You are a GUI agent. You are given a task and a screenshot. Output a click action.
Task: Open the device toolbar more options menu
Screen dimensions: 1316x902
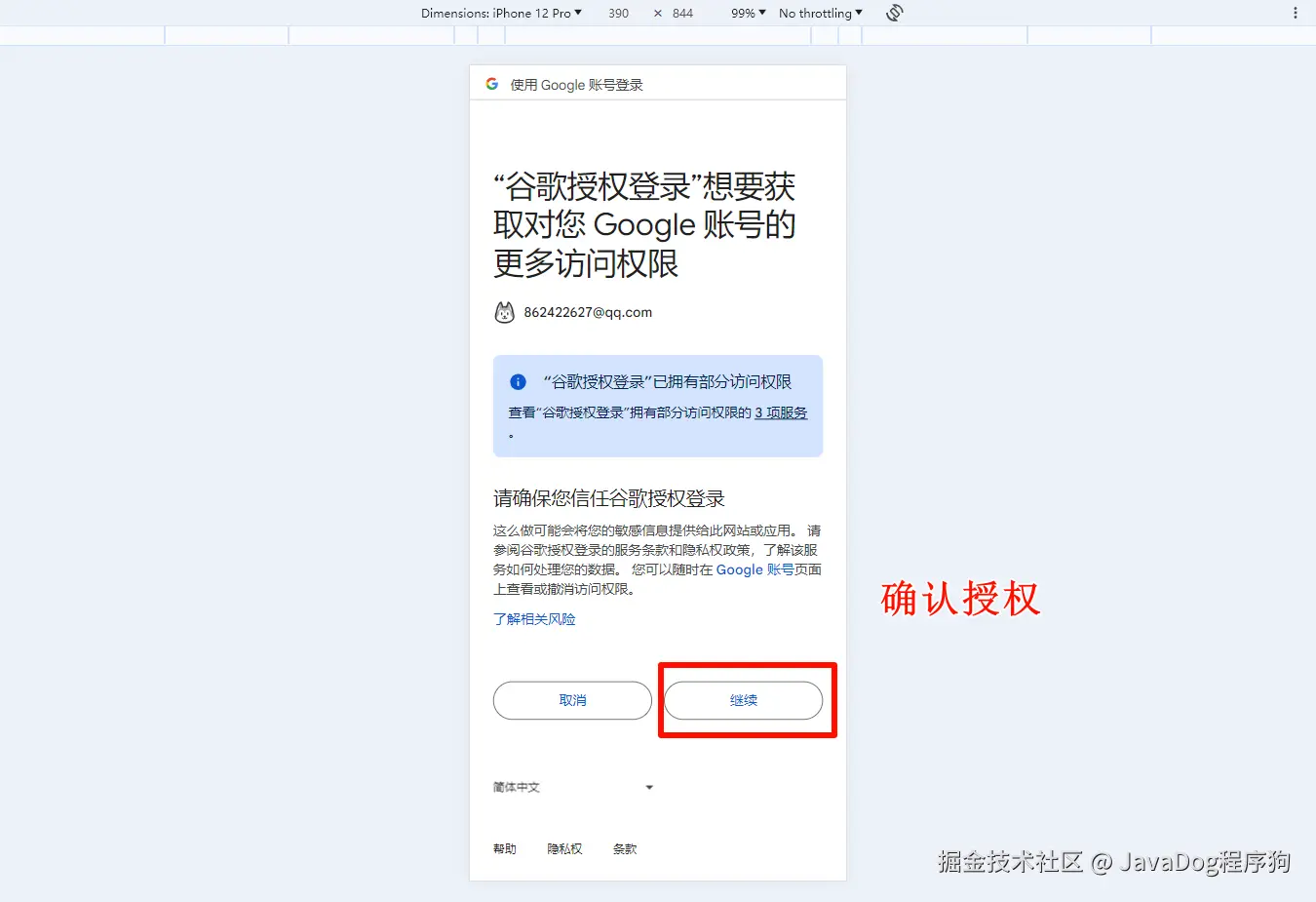1296,13
